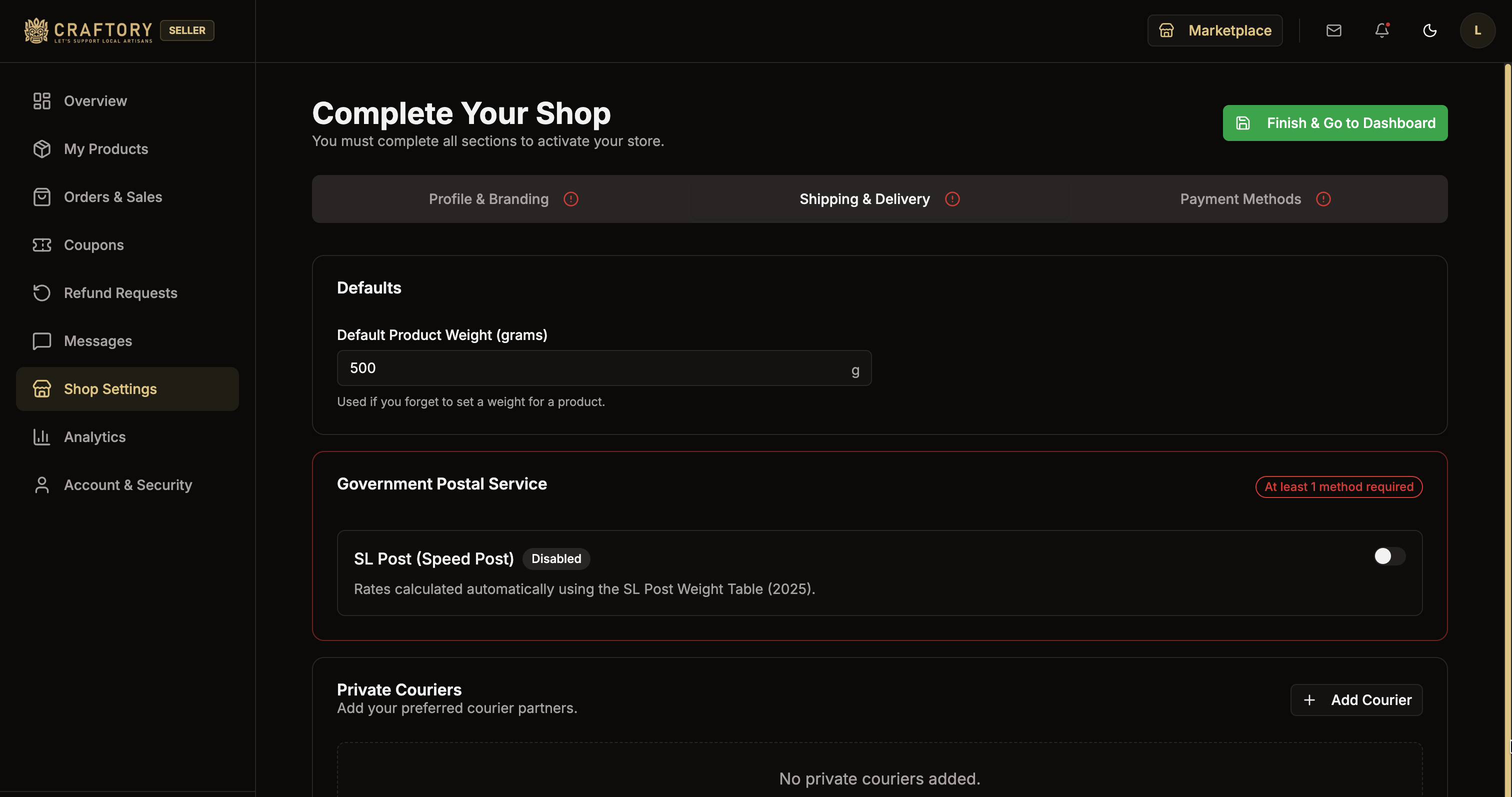Click the Default Product Weight input field
This screenshot has width=1512, height=797.
pos(604,368)
